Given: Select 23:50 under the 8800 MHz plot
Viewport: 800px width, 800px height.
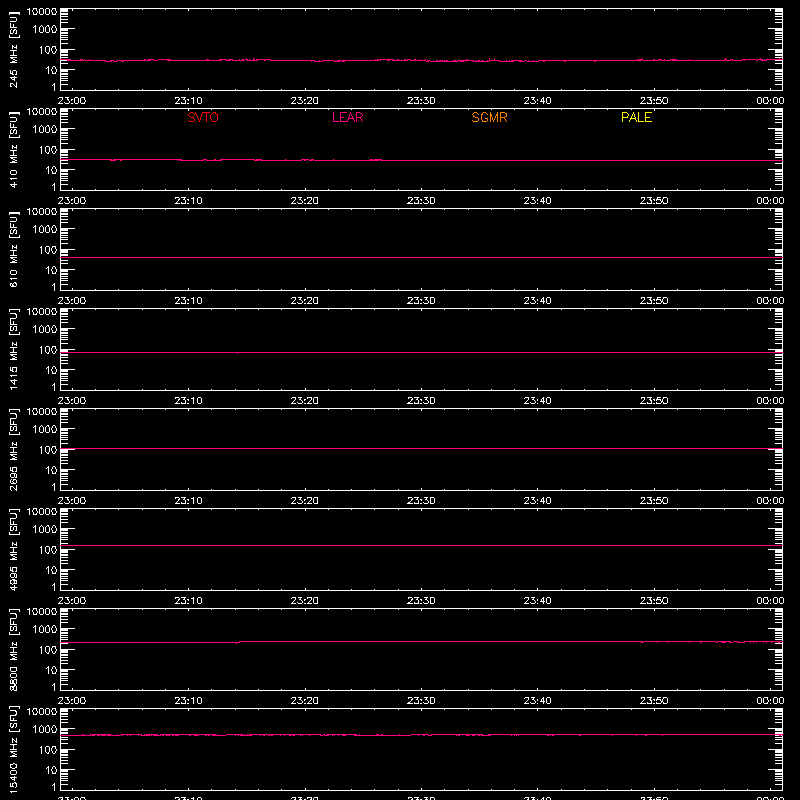Looking at the screenshot, I should pos(654,701).
